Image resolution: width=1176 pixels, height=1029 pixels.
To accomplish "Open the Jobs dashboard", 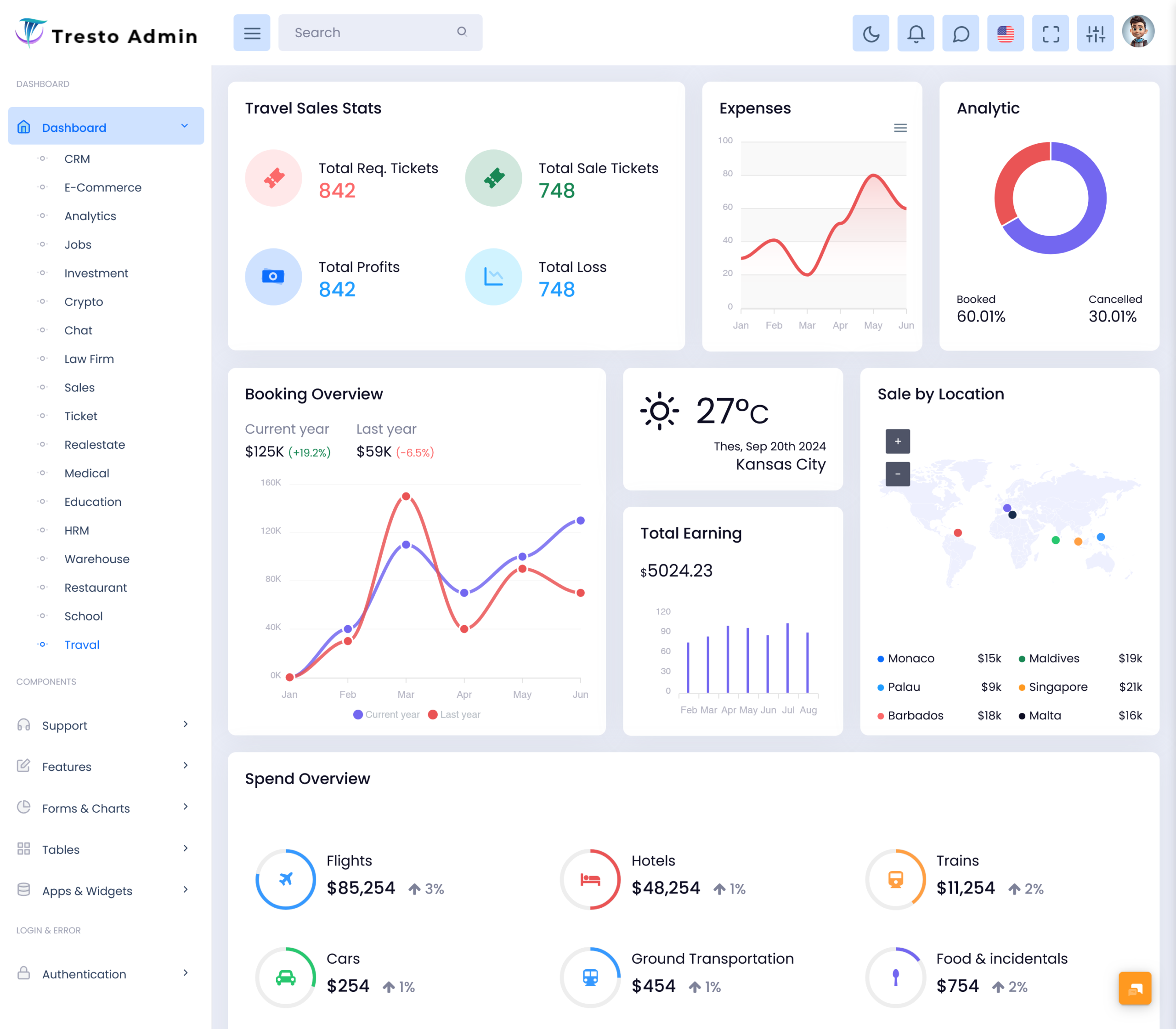I will (x=78, y=244).
